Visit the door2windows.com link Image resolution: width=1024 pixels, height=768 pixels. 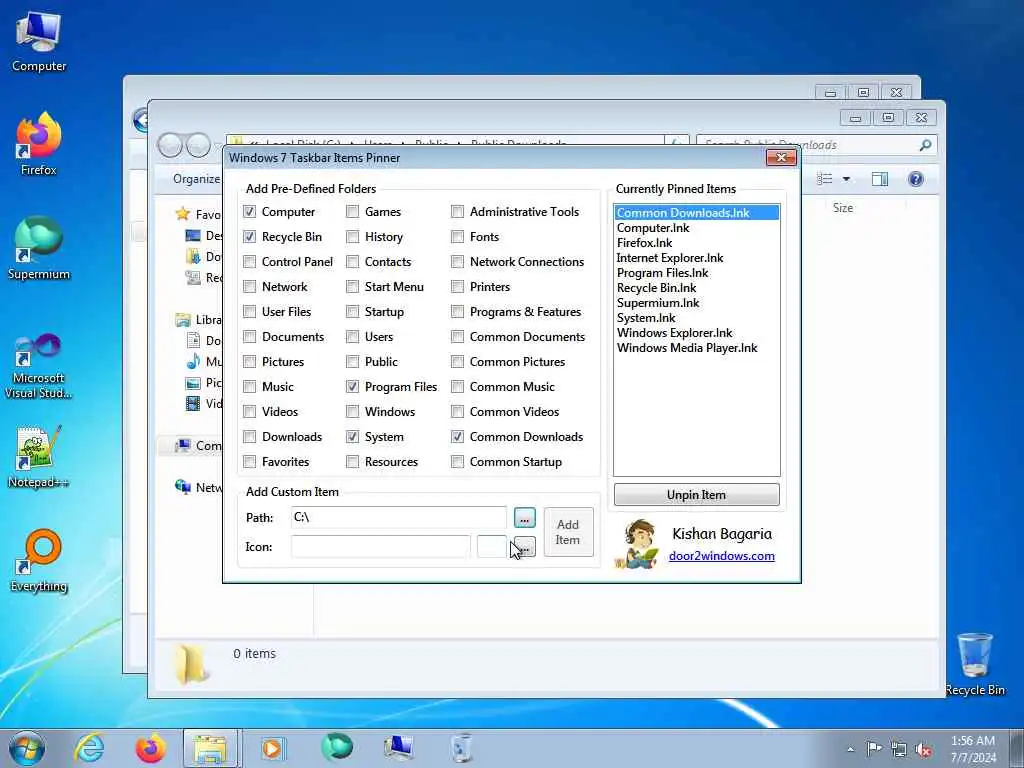point(722,556)
